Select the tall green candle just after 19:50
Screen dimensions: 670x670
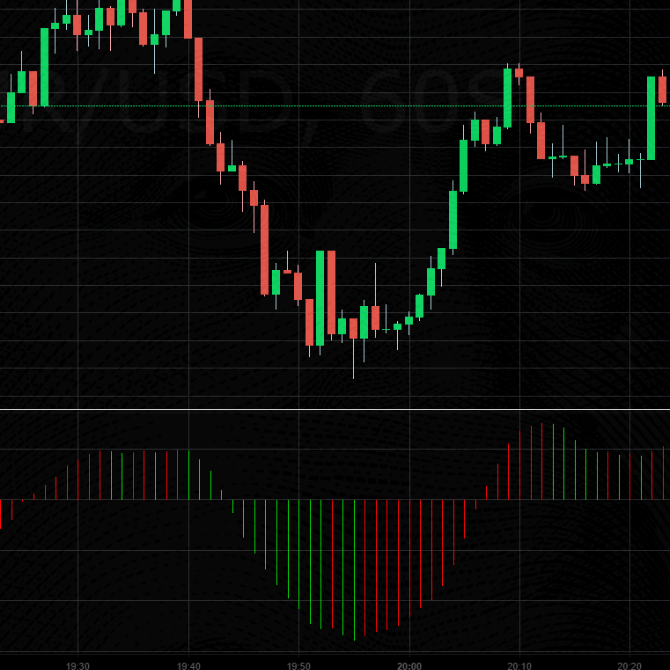point(320,298)
